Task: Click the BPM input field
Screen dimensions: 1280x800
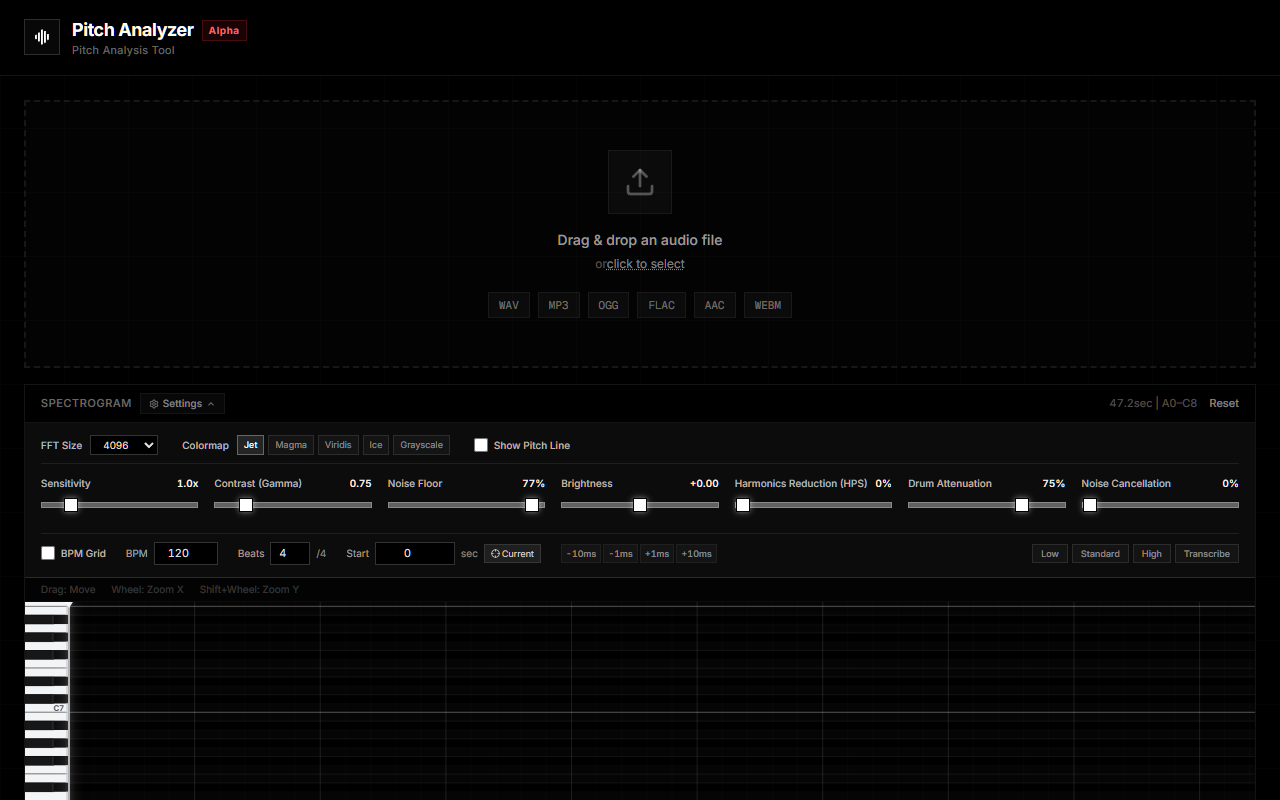Action: coord(186,553)
